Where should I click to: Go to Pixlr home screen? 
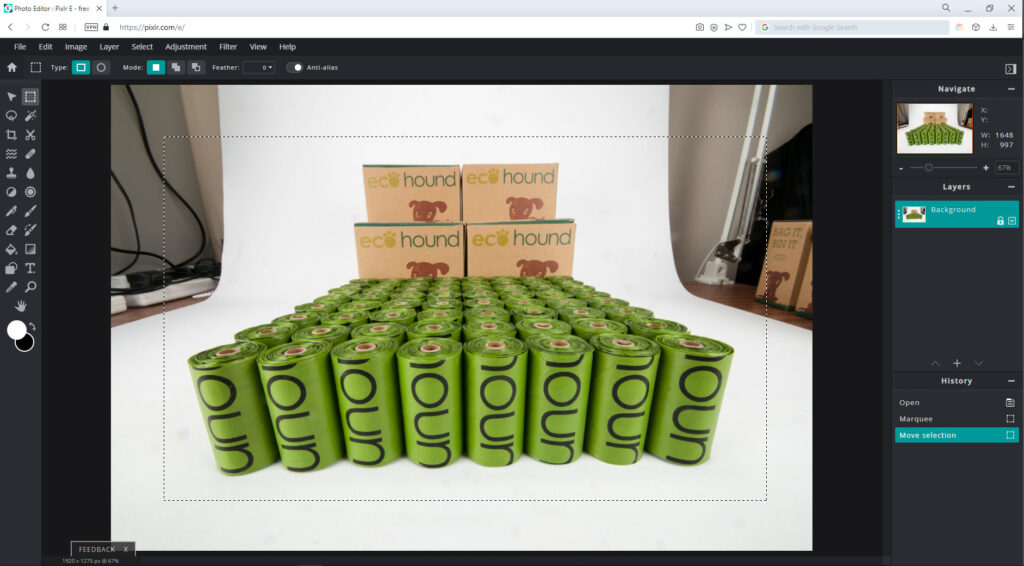(12, 67)
